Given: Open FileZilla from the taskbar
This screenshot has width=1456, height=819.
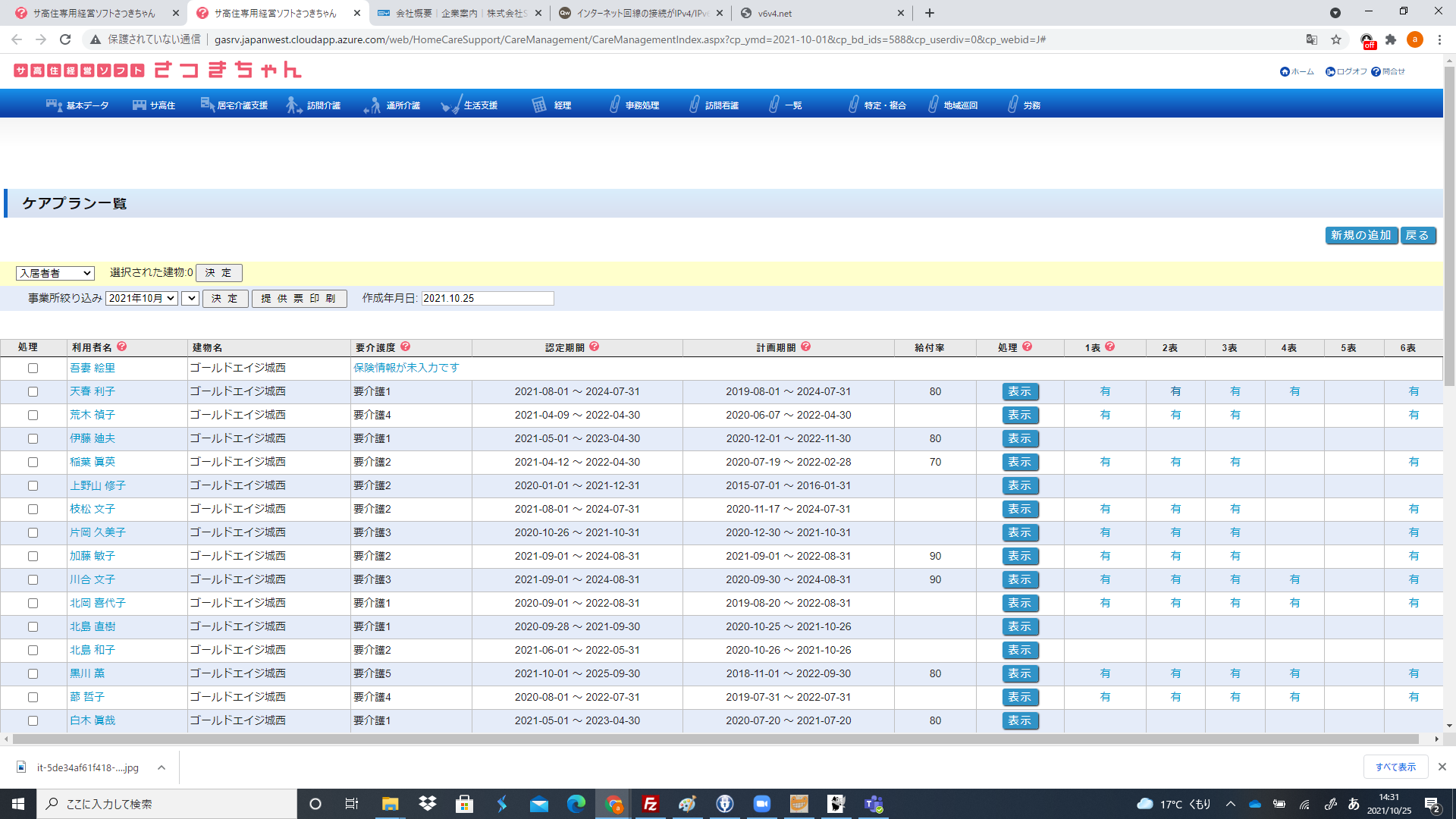Looking at the screenshot, I should coord(650,804).
